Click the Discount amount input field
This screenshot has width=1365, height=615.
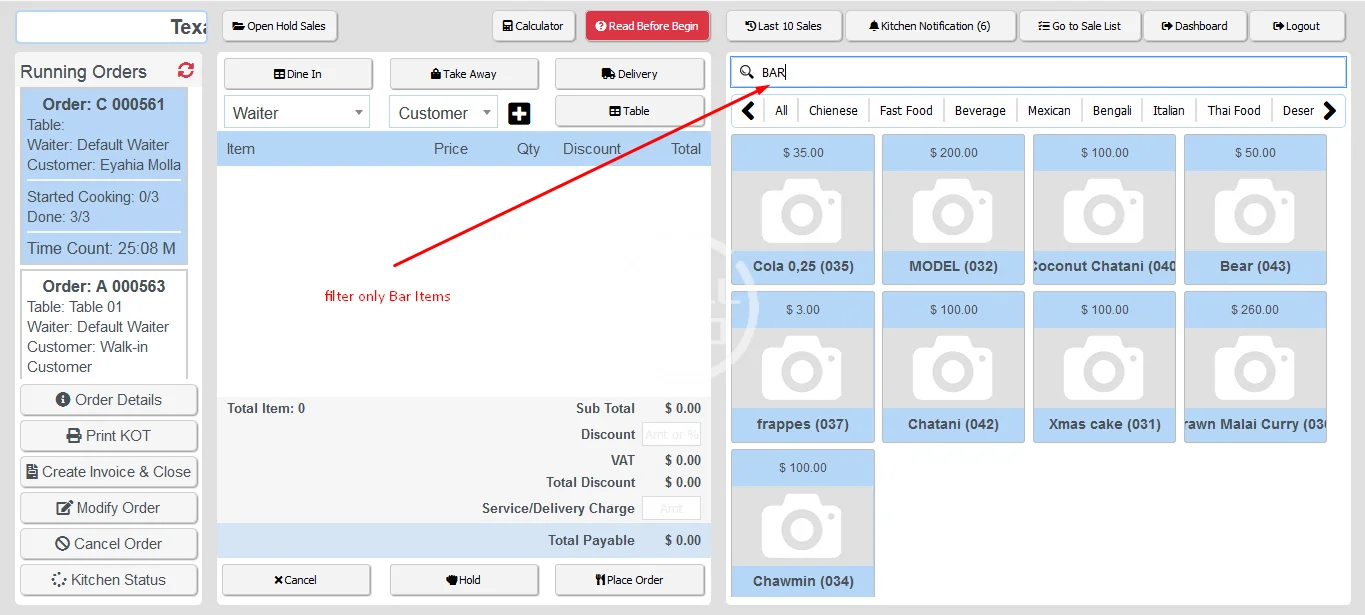[x=671, y=434]
